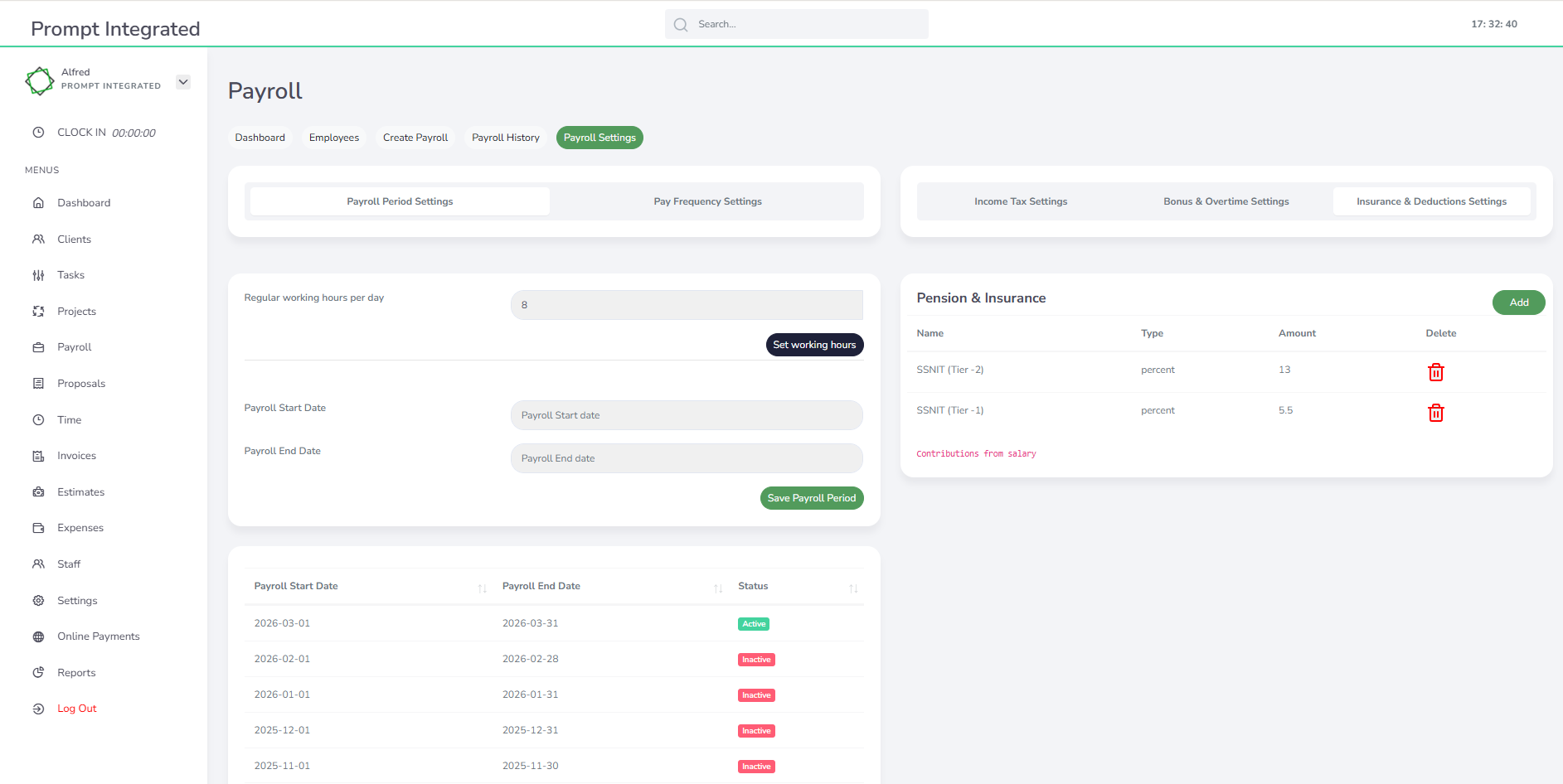Expand the Alfred account dropdown chevron
The width and height of the screenshot is (1563, 784).
(183, 82)
